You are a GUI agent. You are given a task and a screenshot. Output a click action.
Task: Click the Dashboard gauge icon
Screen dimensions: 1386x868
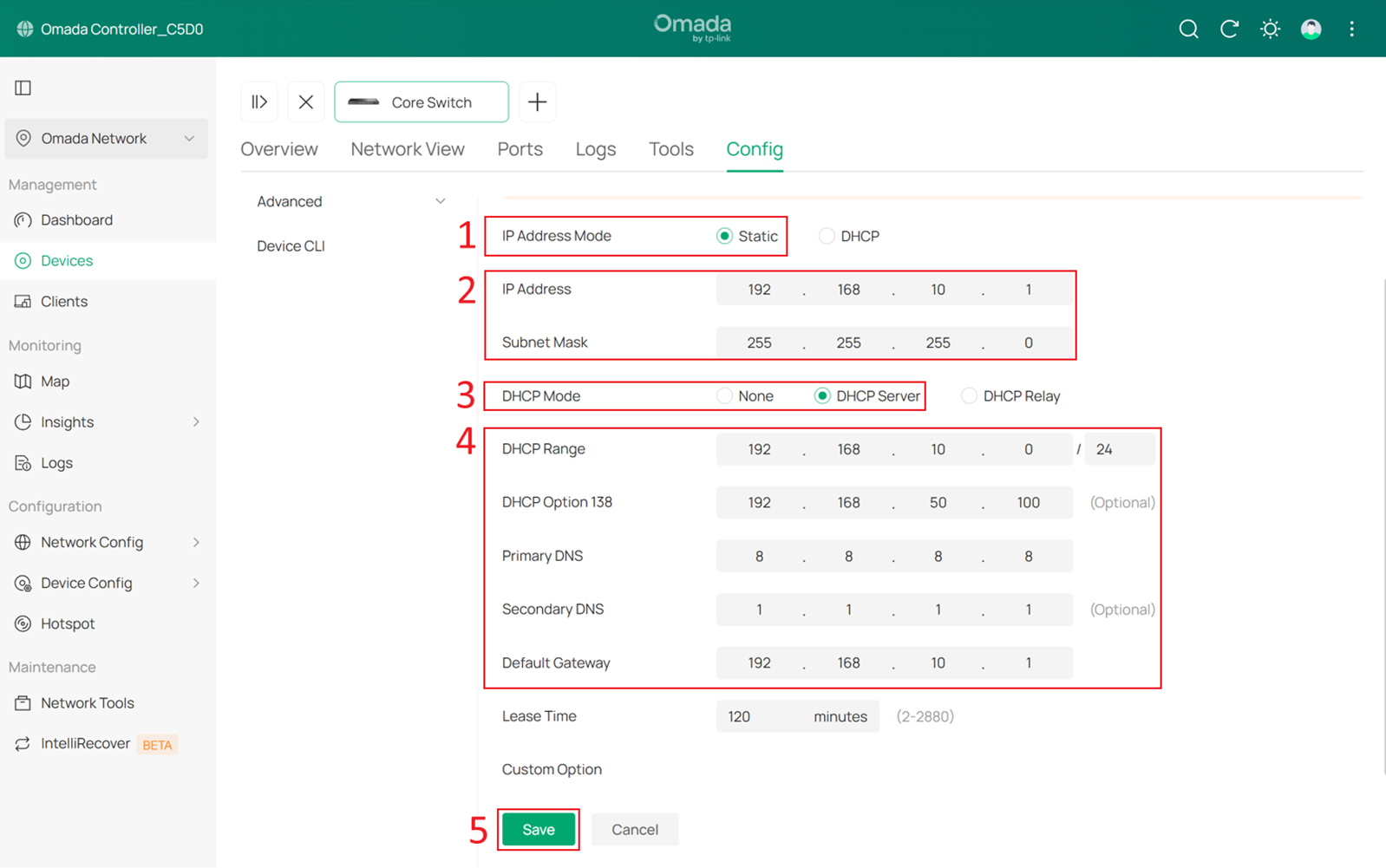pos(23,220)
